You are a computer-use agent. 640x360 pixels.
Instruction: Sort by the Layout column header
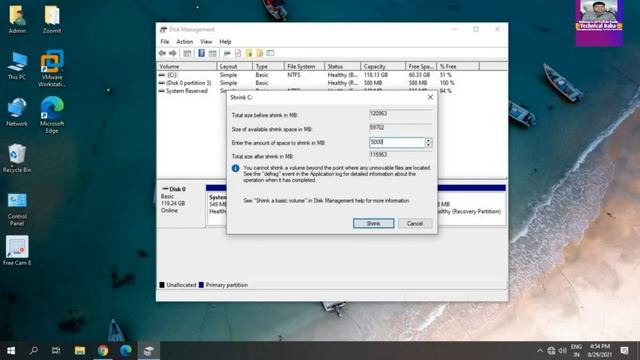234,66
